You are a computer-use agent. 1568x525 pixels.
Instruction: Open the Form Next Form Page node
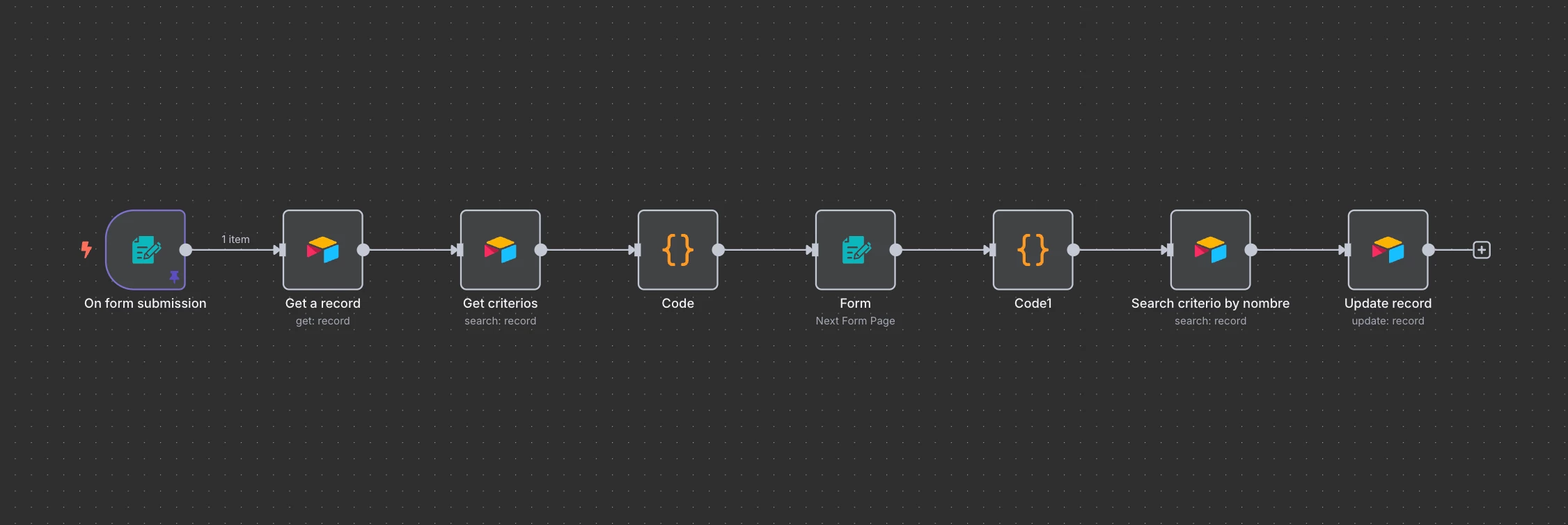point(856,250)
